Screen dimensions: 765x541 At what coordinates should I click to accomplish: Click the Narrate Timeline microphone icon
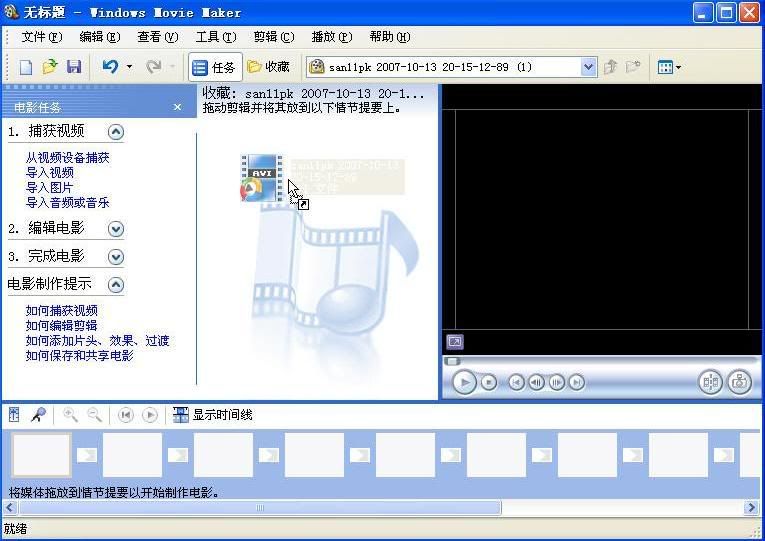(x=38, y=415)
